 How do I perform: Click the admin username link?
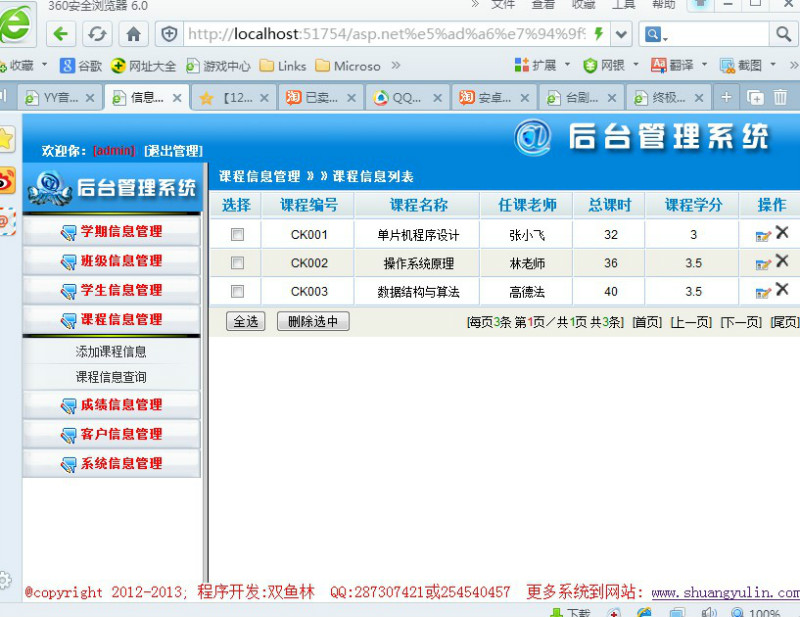click(x=114, y=151)
